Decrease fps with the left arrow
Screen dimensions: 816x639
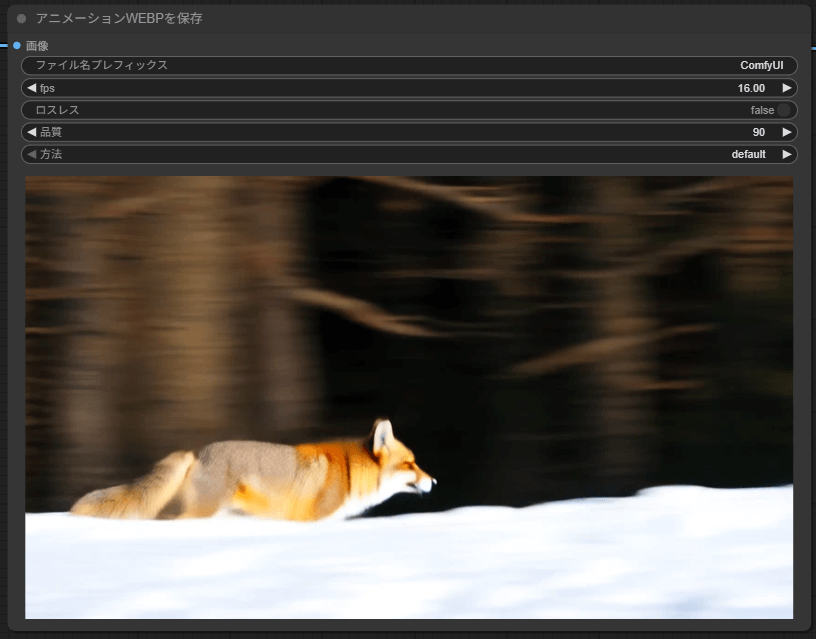(31, 88)
